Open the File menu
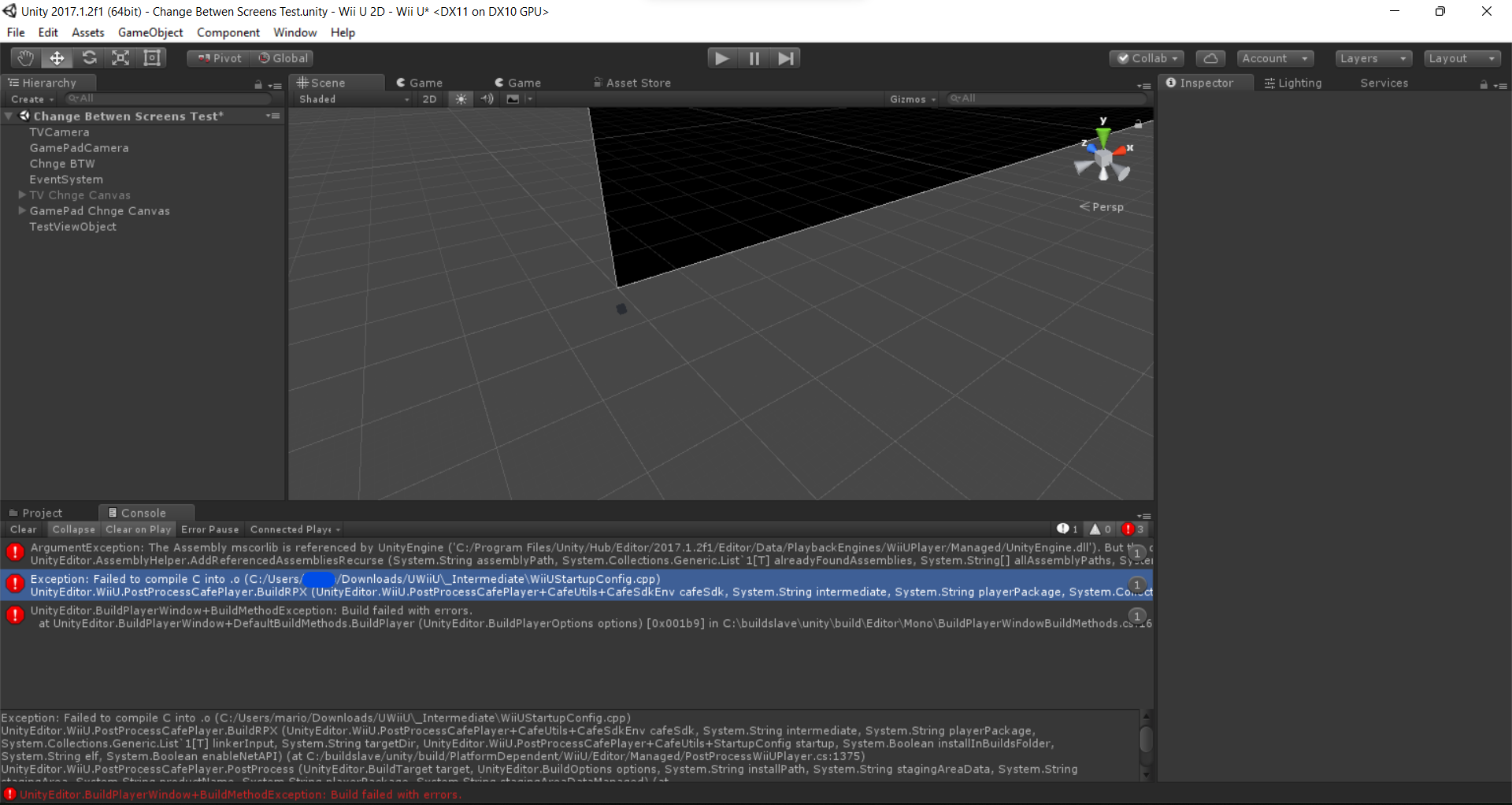1512x805 pixels. click(x=16, y=32)
